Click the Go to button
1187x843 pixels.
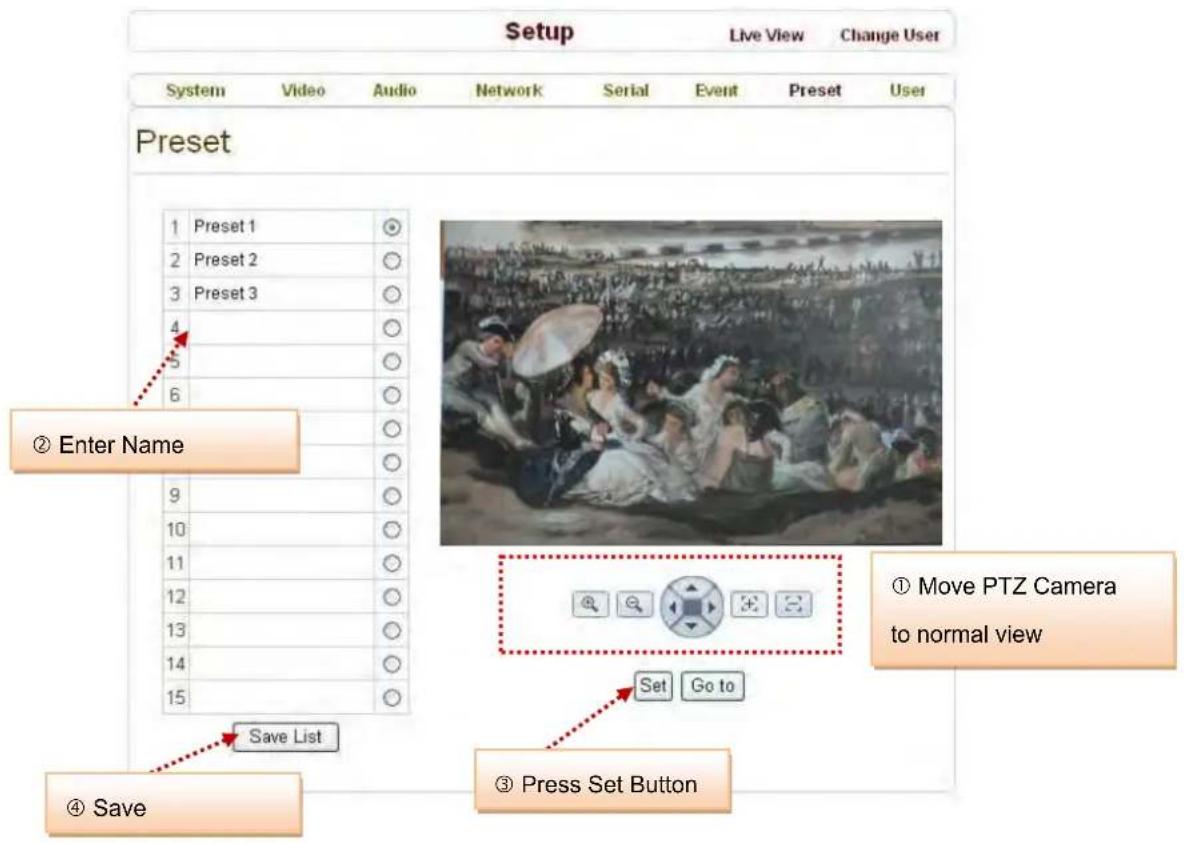[712, 686]
